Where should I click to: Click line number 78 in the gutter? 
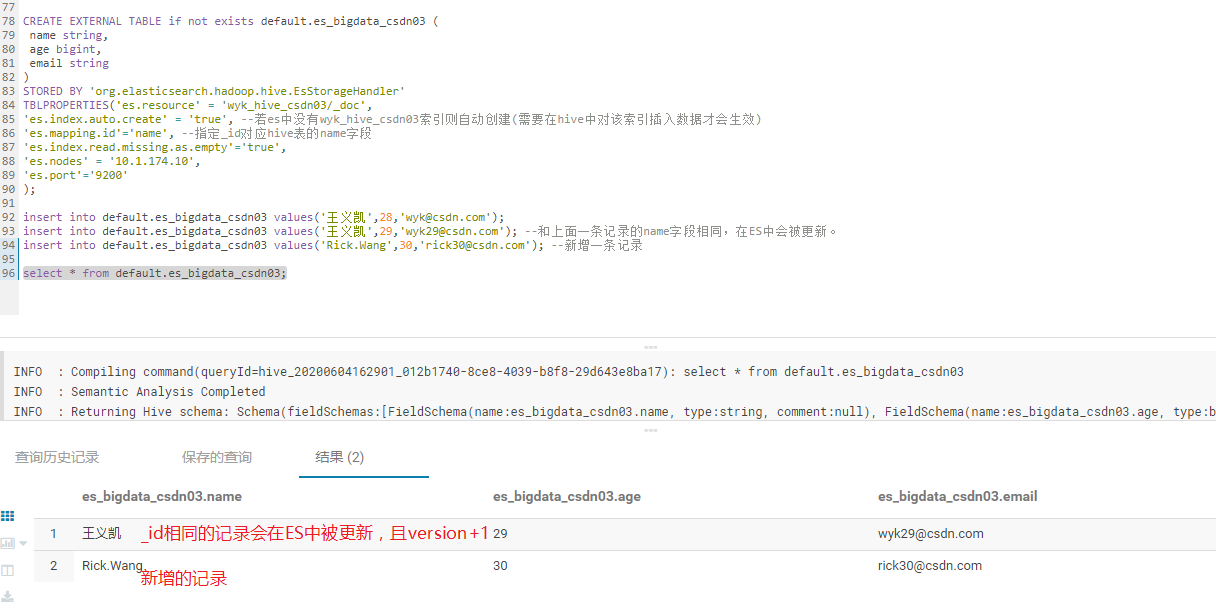8,21
